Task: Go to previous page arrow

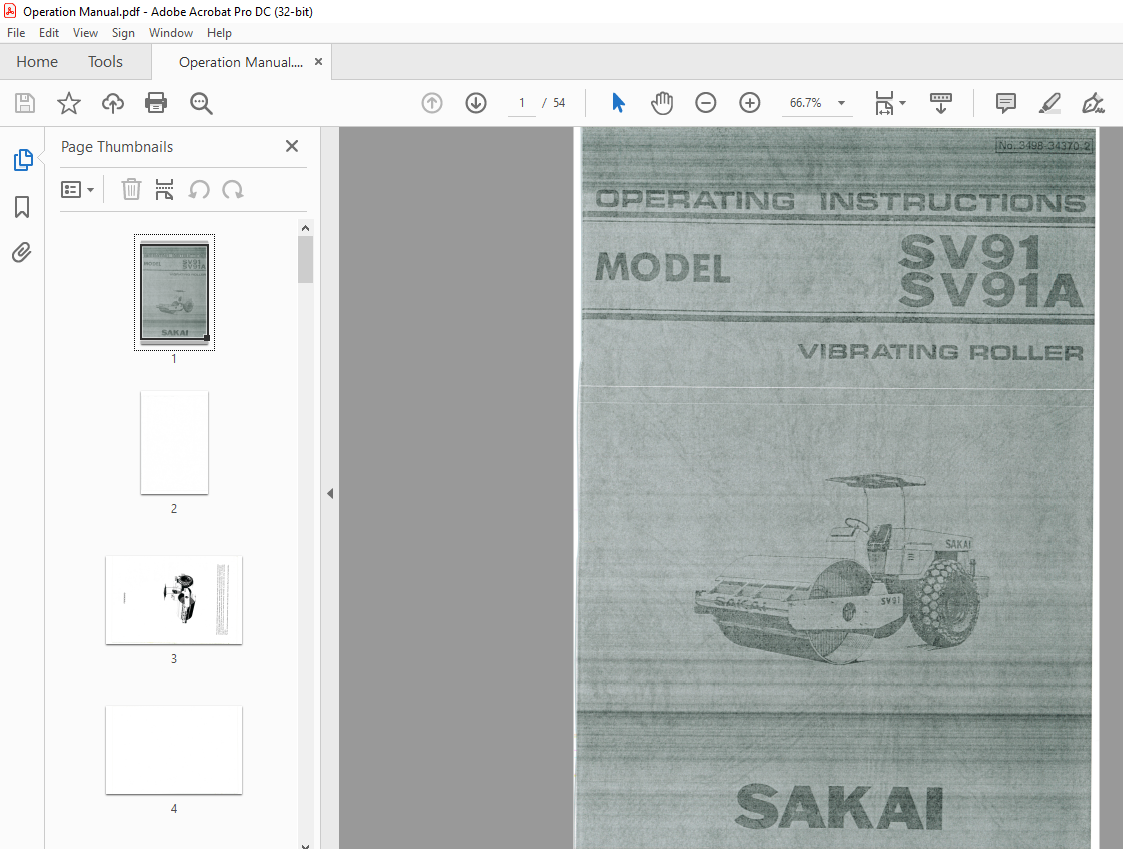Action: tap(432, 103)
